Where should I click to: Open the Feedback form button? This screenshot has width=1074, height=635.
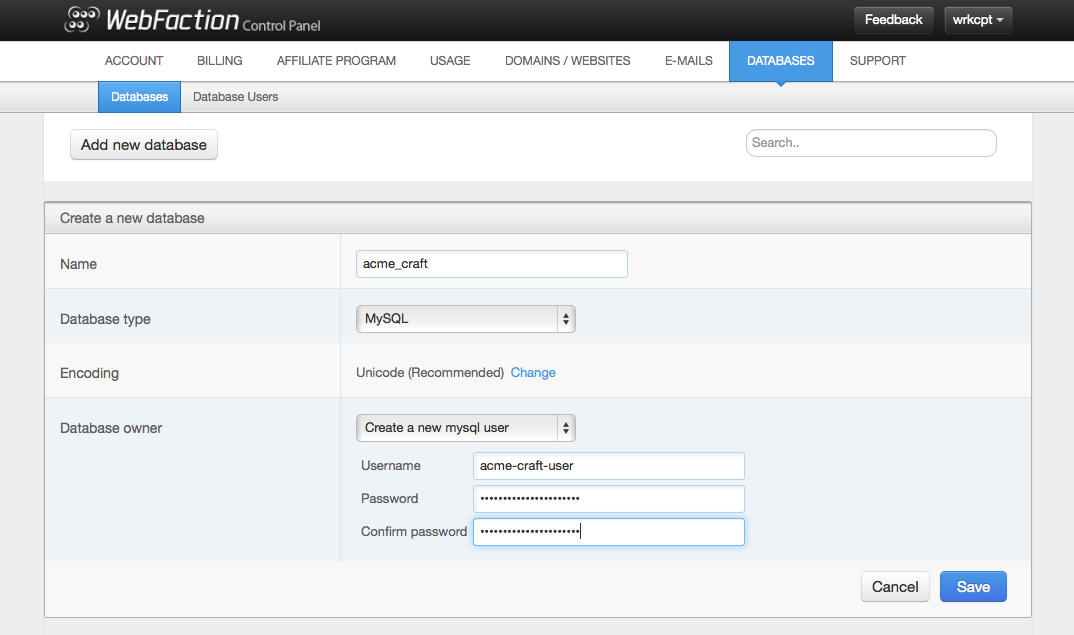point(893,20)
